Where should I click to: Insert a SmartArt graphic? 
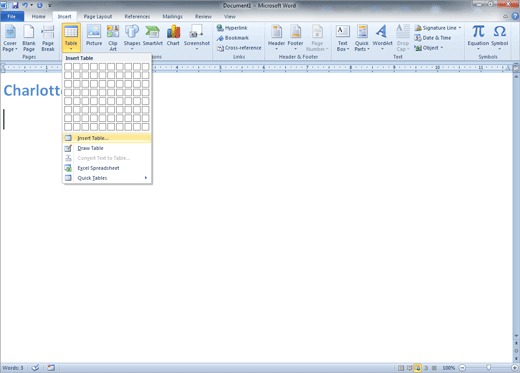click(x=152, y=37)
